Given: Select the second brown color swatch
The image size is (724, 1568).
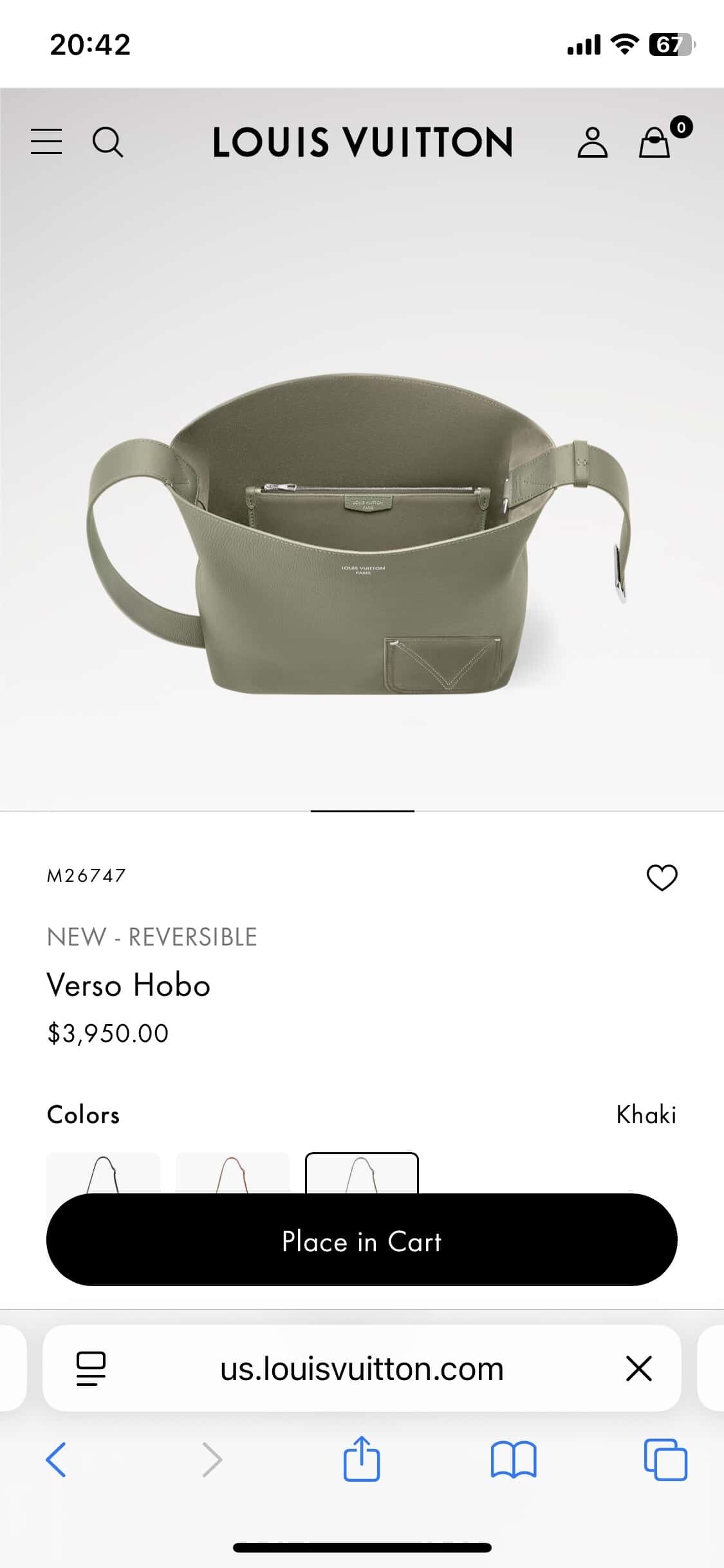Looking at the screenshot, I should tap(232, 1173).
